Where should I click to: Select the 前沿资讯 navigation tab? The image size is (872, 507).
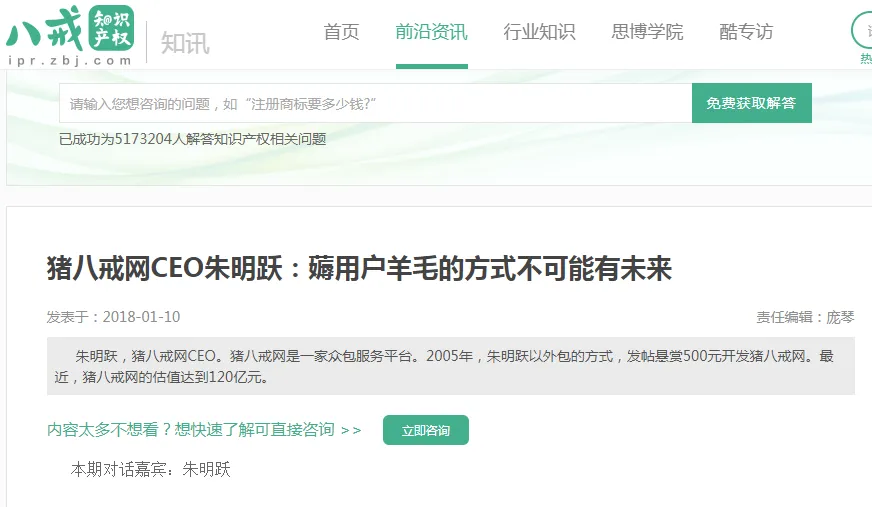(432, 32)
